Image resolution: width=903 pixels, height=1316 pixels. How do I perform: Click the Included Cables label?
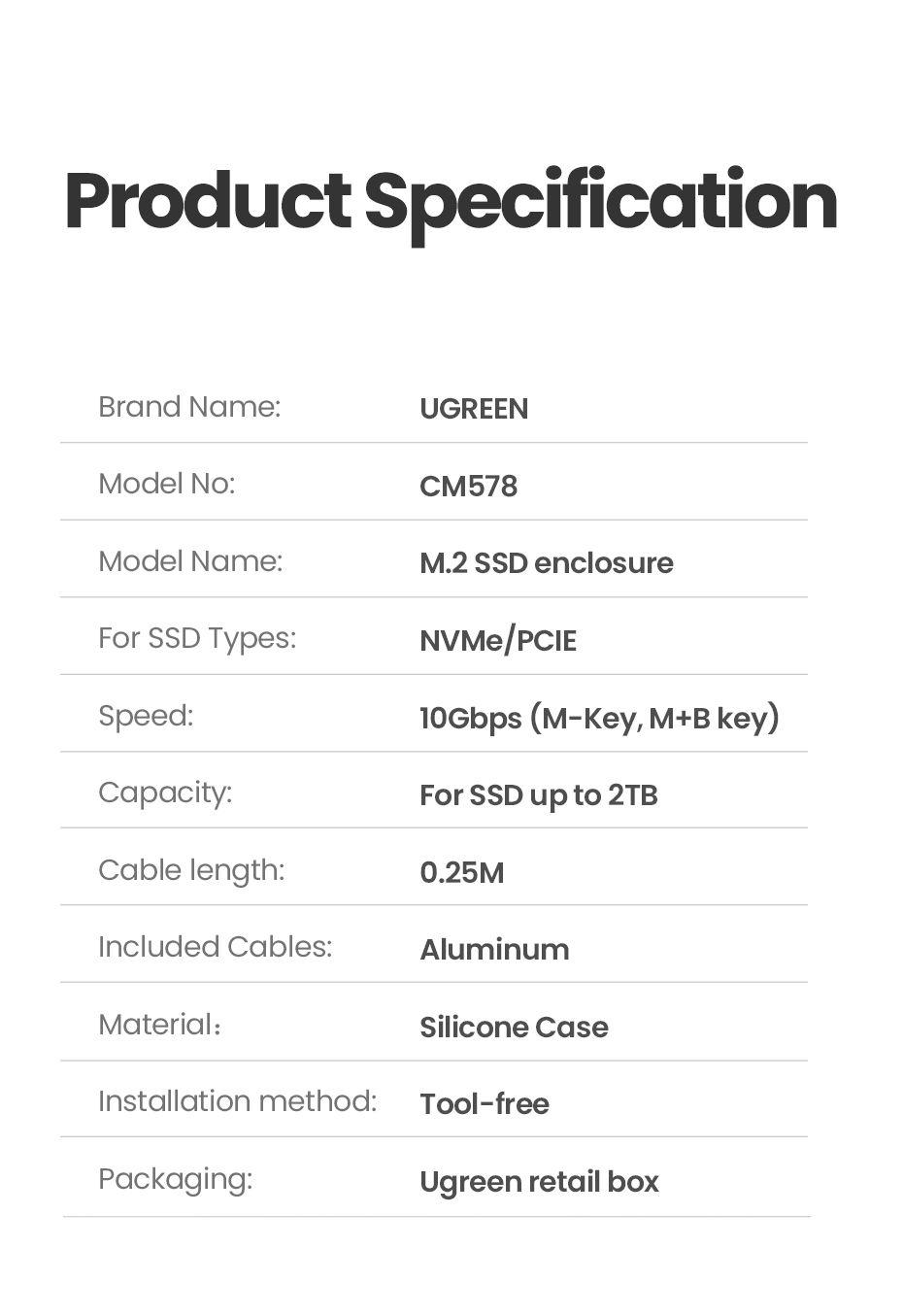(x=215, y=947)
